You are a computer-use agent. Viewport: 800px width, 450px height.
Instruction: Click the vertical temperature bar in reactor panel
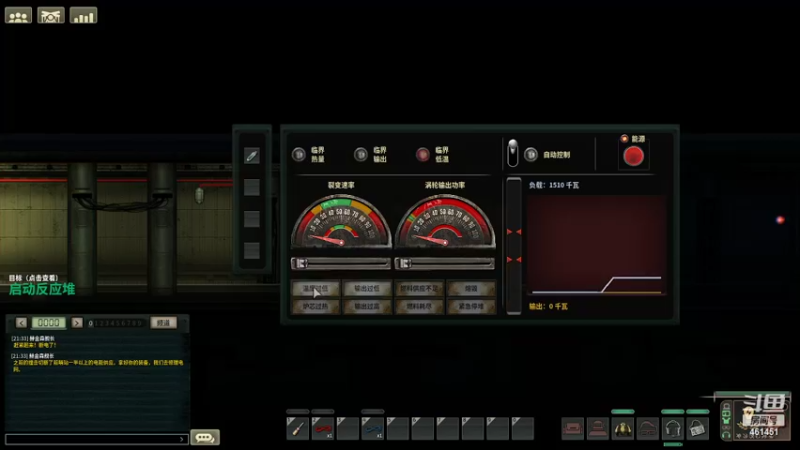pyautogui.click(x=514, y=246)
